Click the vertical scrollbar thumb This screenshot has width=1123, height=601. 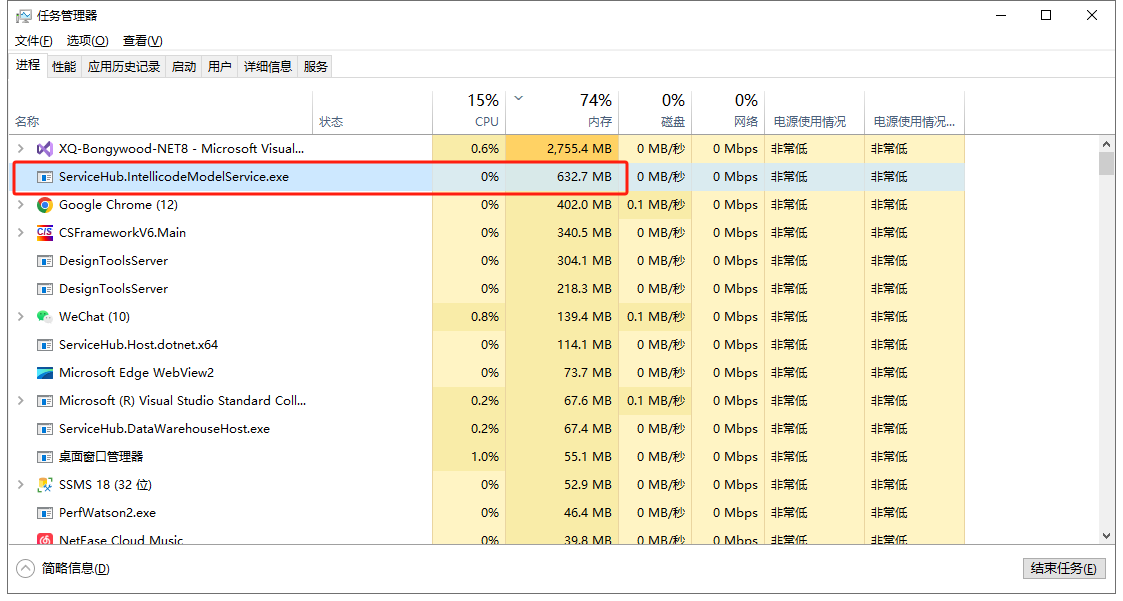[1107, 163]
